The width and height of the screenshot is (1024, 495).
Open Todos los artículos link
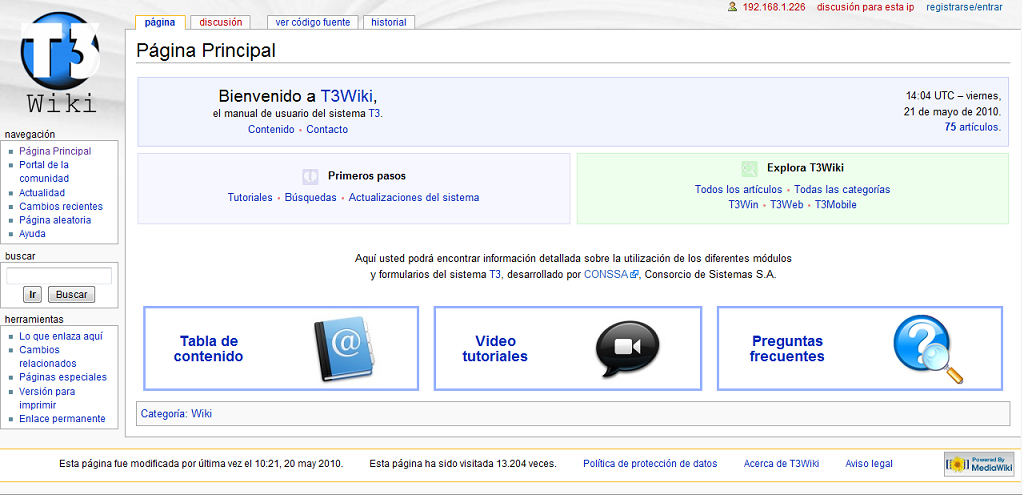pyautogui.click(x=738, y=189)
